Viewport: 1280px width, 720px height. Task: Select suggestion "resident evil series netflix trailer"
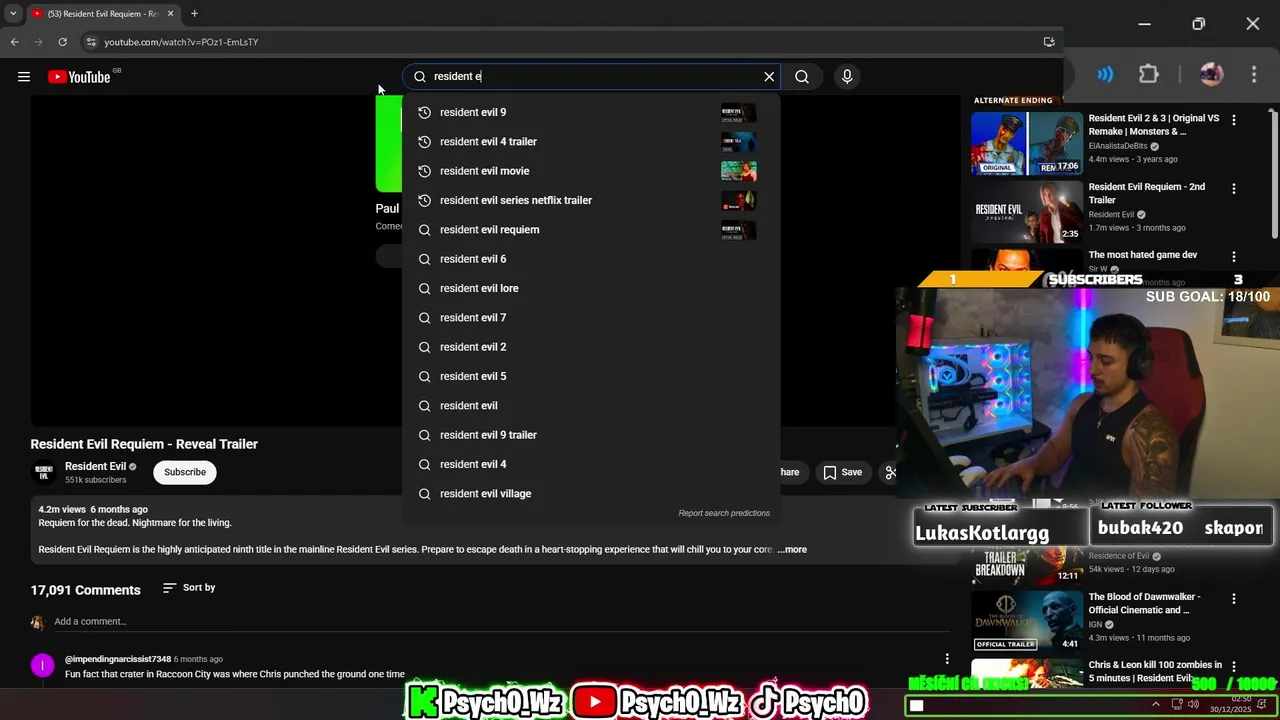(590, 200)
